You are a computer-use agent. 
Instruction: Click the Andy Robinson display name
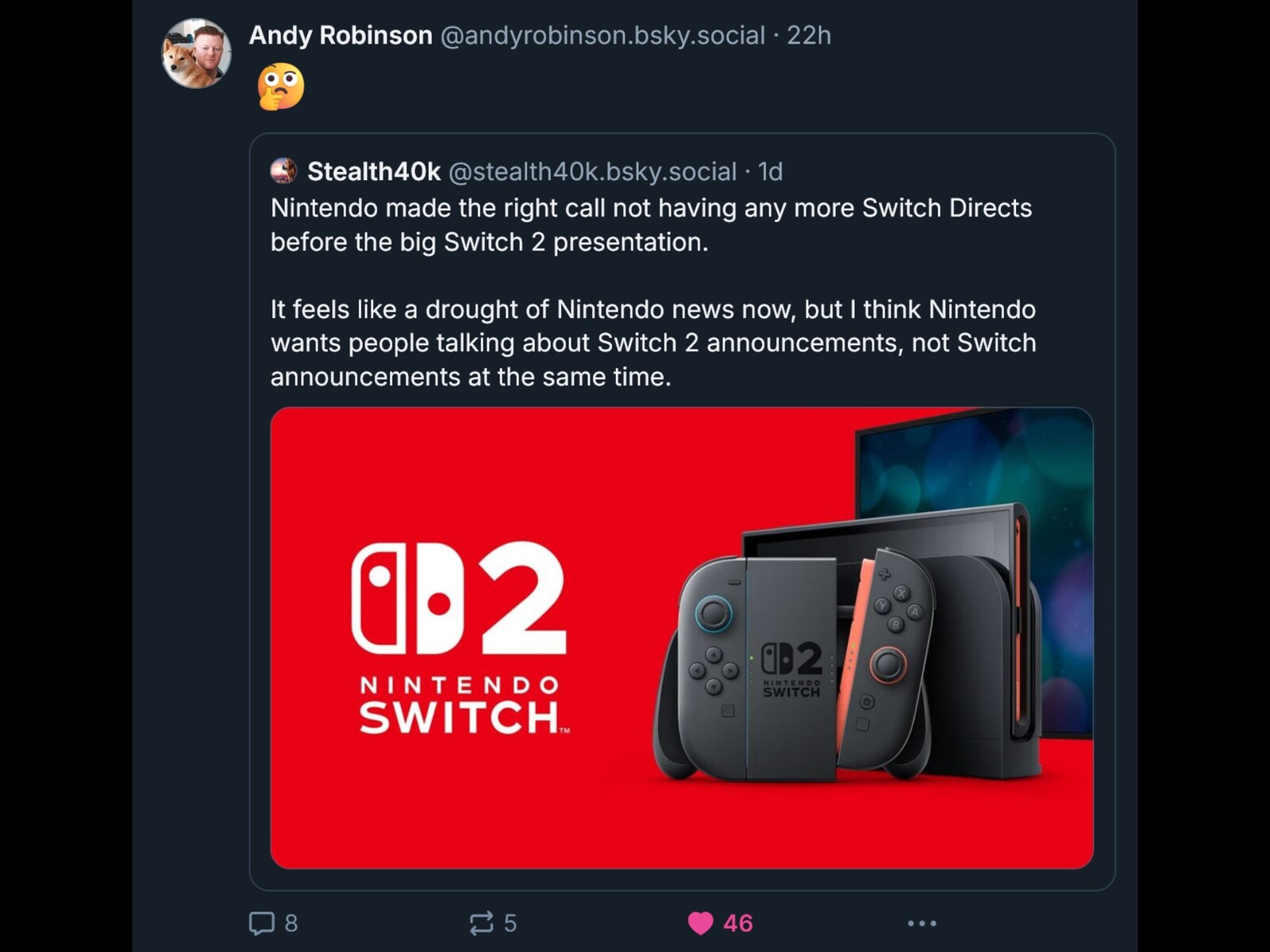[x=341, y=36]
